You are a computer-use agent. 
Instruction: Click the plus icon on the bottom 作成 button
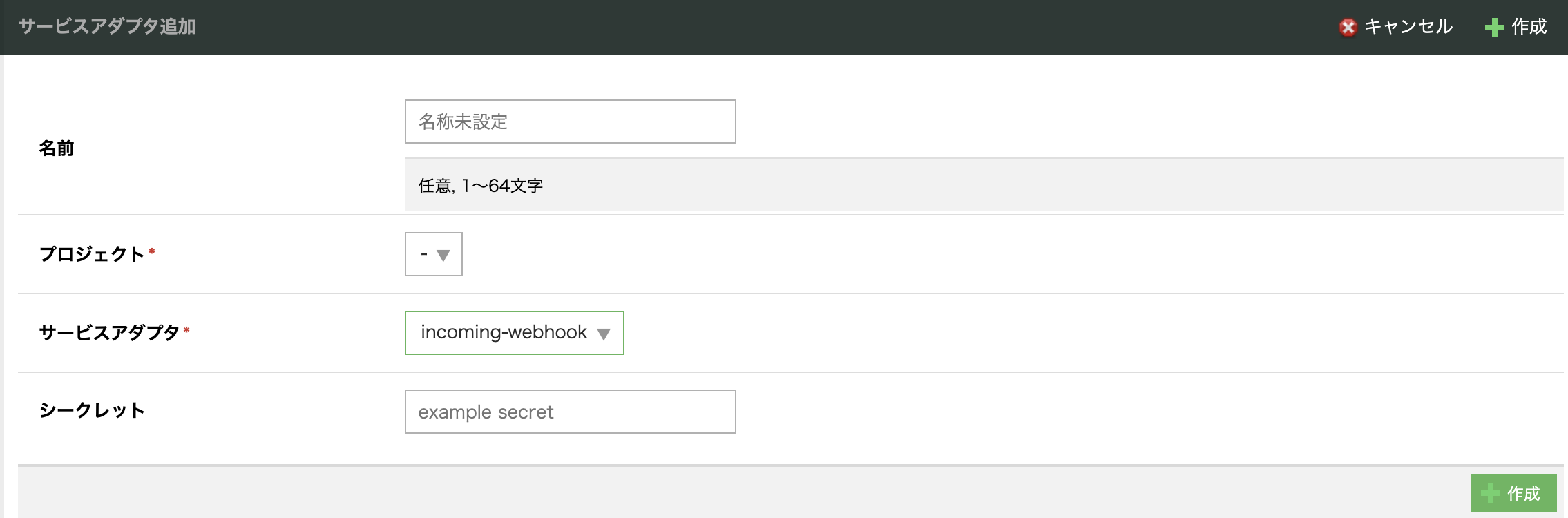[x=1491, y=494]
